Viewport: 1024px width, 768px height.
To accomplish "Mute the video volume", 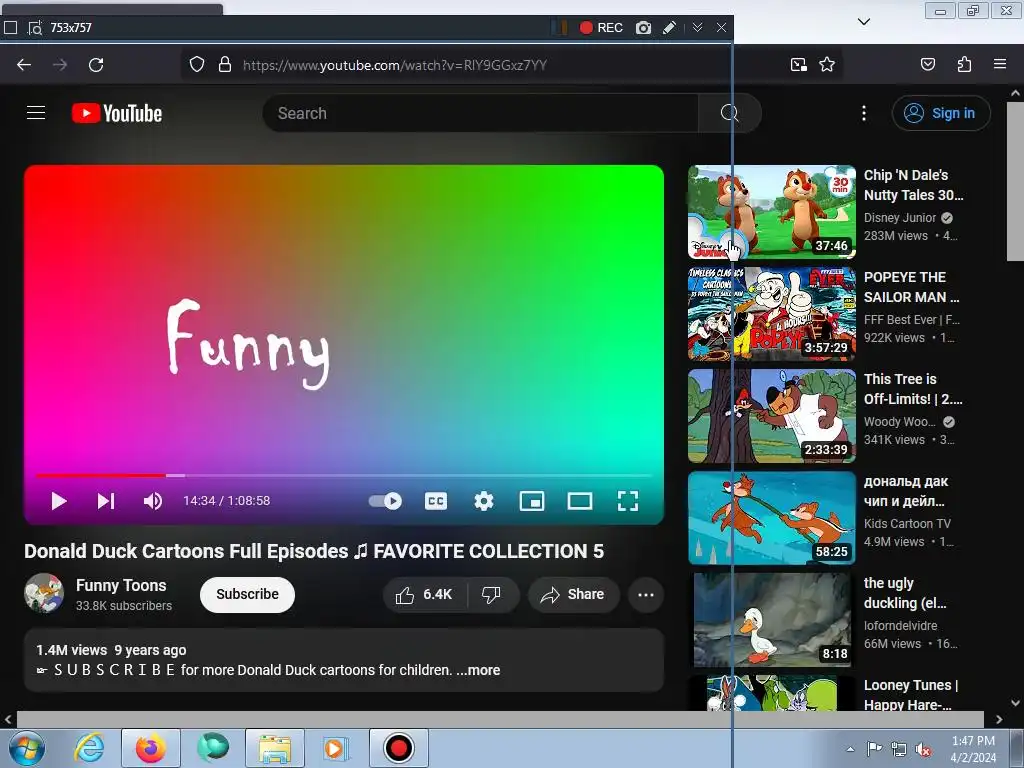I will 153,501.
